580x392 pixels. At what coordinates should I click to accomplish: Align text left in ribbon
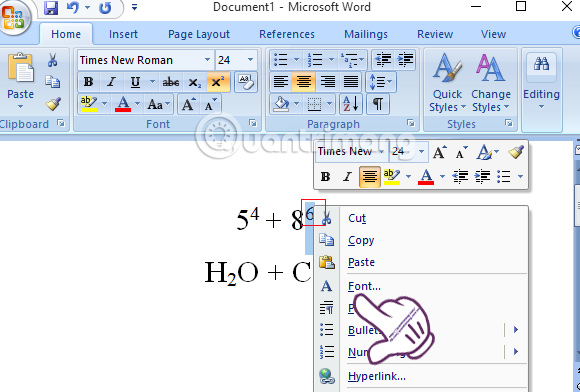[x=280, y=82]
